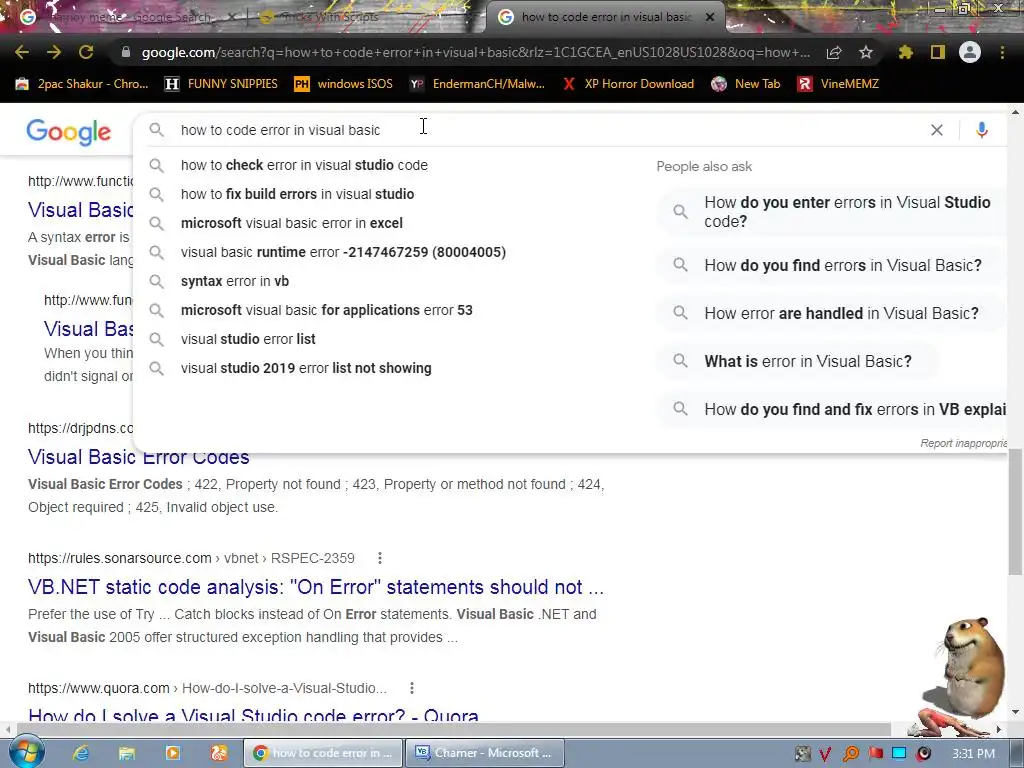Open the Chrome extensions puzzle icon
This screenshot has width=1024, height=768.
(906, 52)
